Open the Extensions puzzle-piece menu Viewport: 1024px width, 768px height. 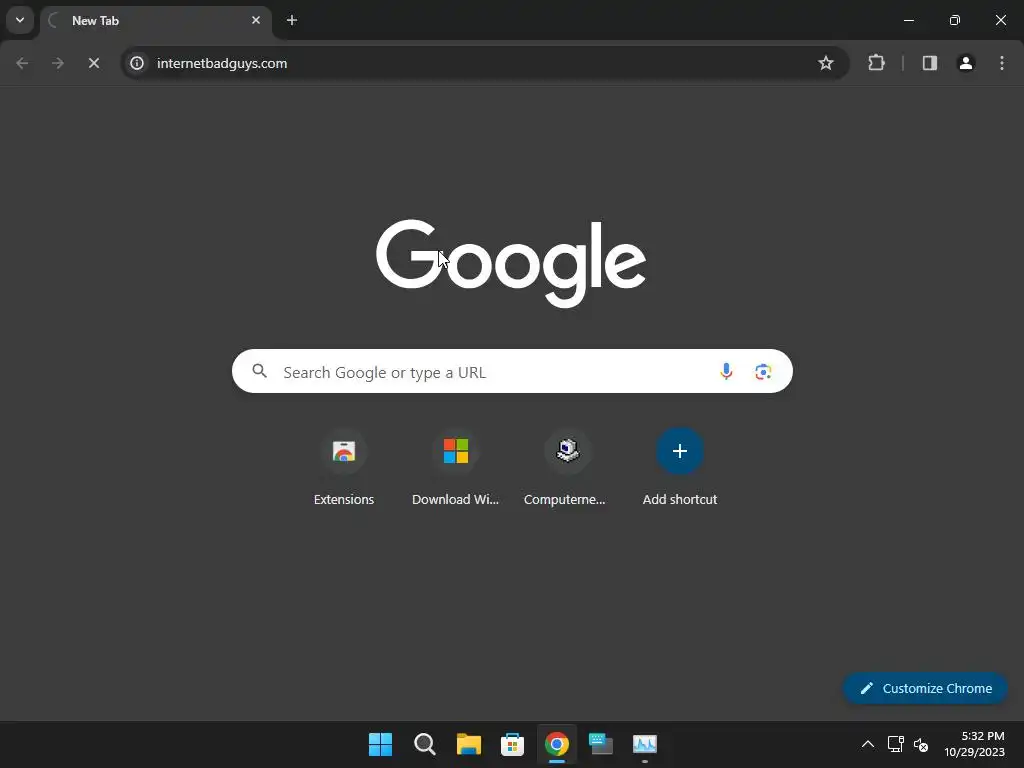tap(876, 63)
